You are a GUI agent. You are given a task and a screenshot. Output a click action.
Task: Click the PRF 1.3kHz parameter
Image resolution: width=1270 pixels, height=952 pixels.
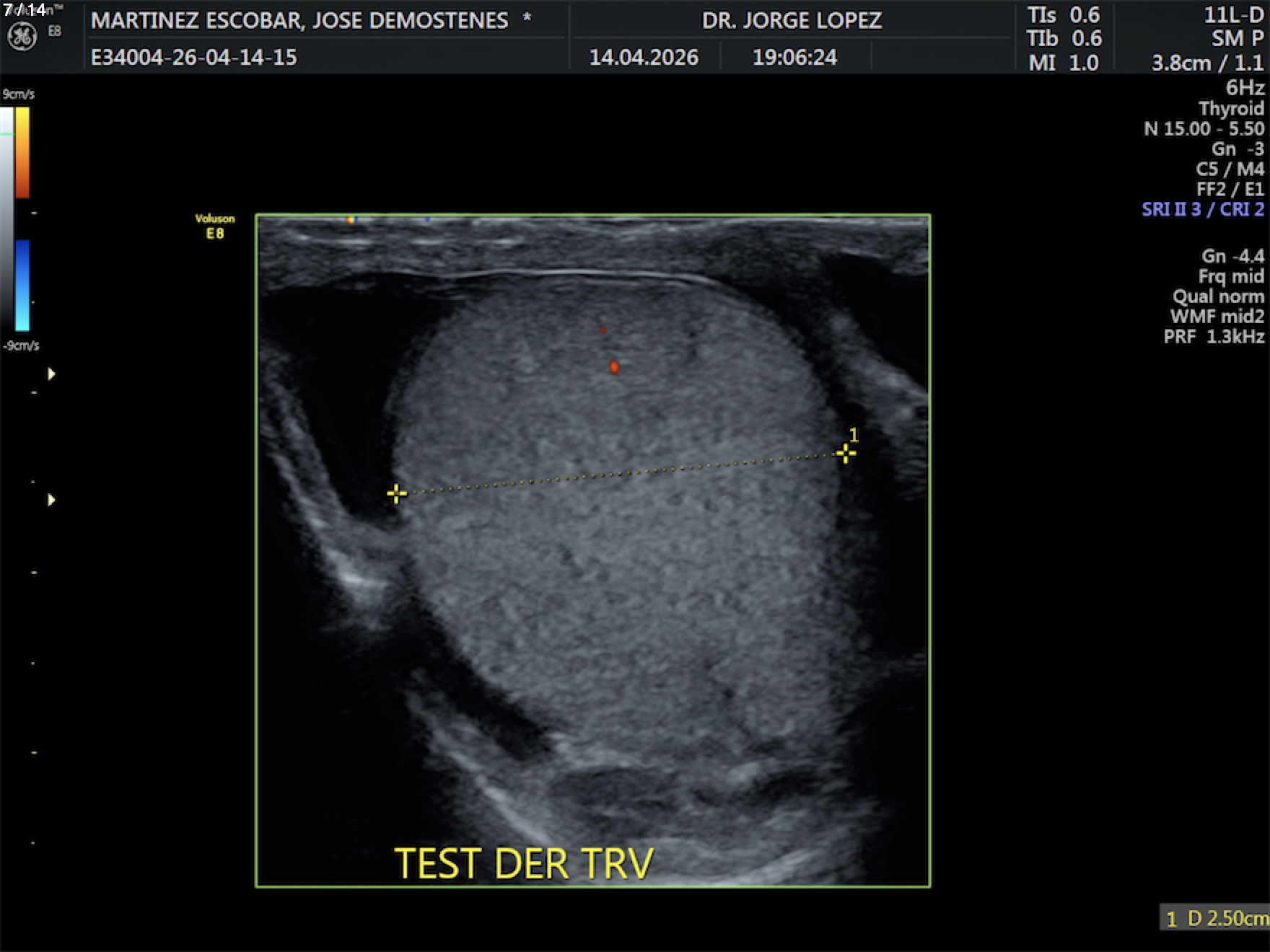pyautogui.click(x=1214, y=336)
